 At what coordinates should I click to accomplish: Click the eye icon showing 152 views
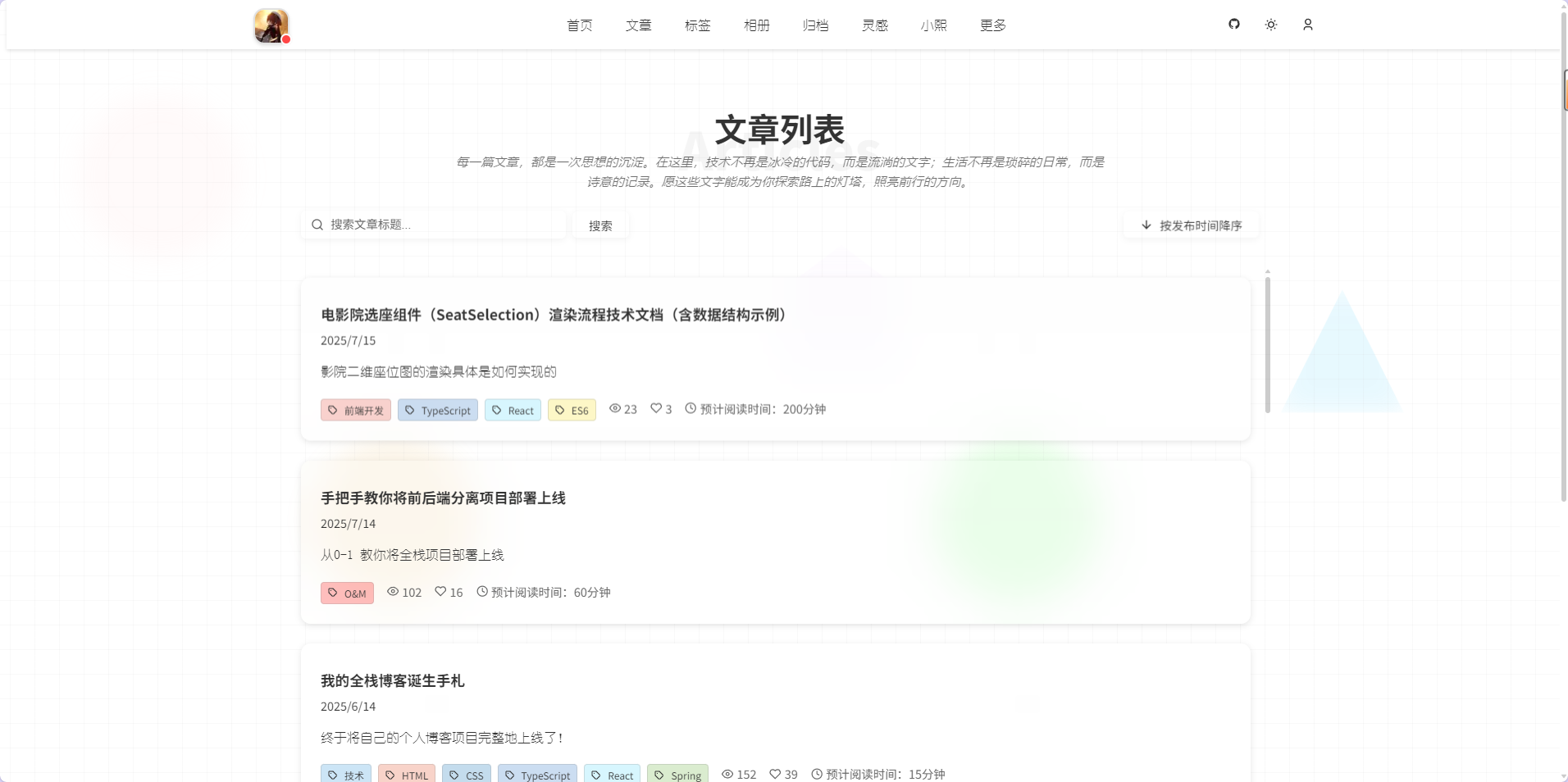pyautogui.click(x=727, y=774)
